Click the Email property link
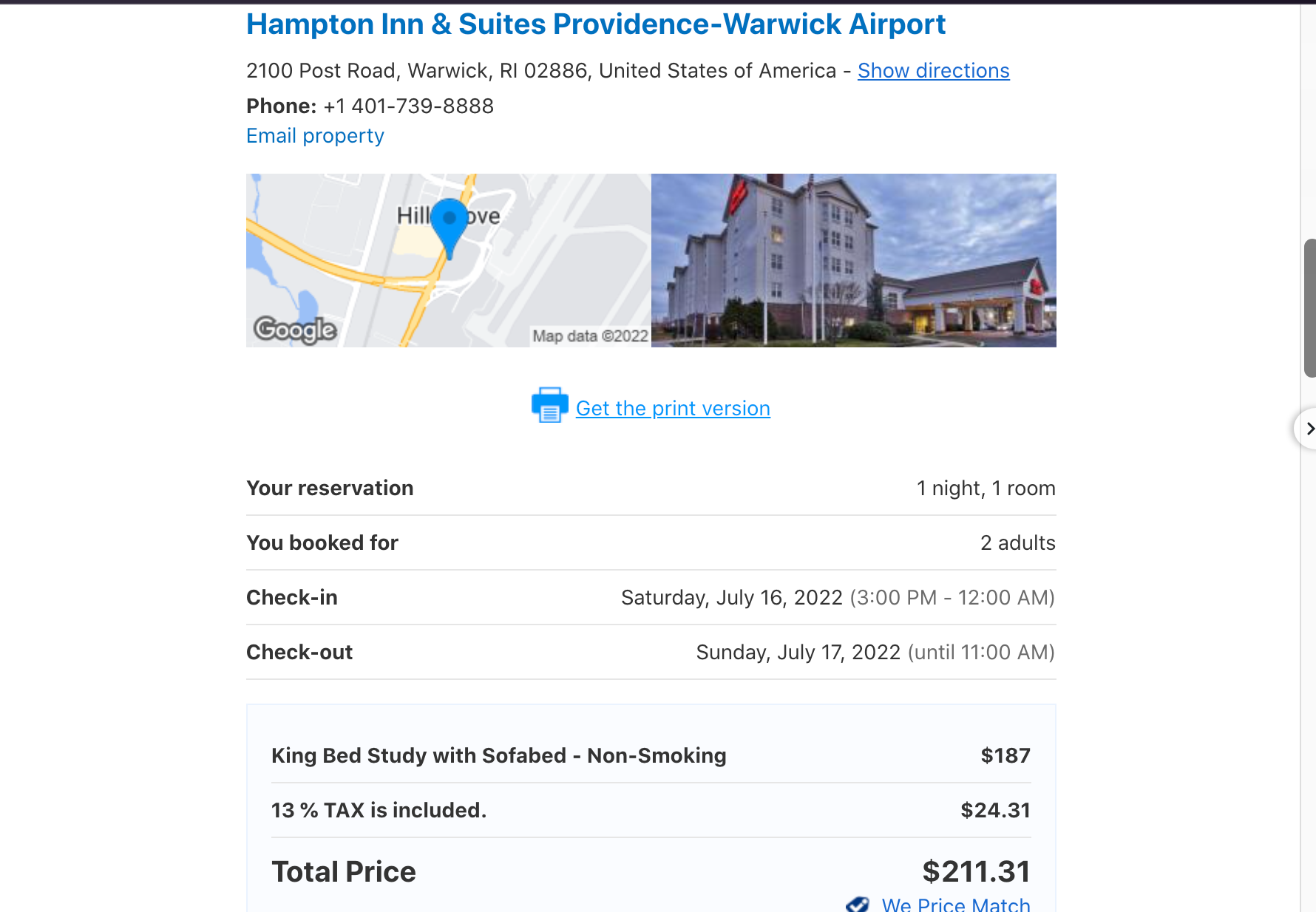Viewport: 1316px width, 912px height. coord(315,136)
